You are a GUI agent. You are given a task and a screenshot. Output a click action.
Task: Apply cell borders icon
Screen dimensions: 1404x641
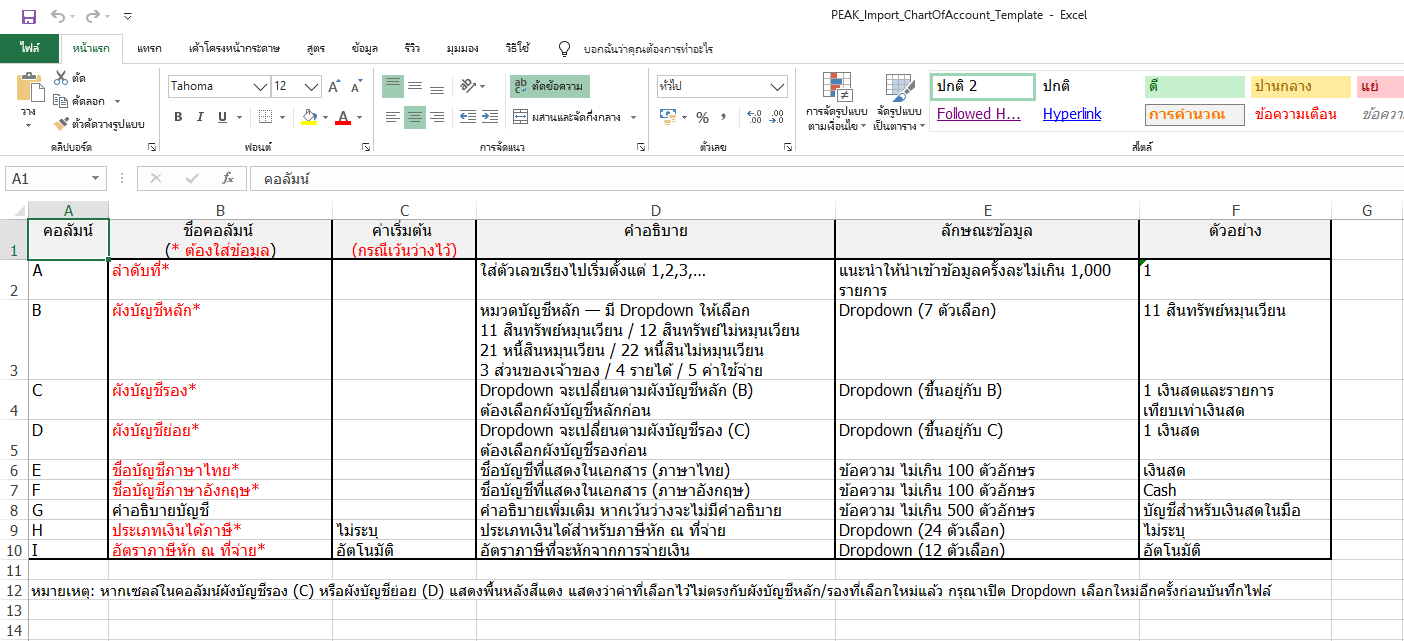263,117
